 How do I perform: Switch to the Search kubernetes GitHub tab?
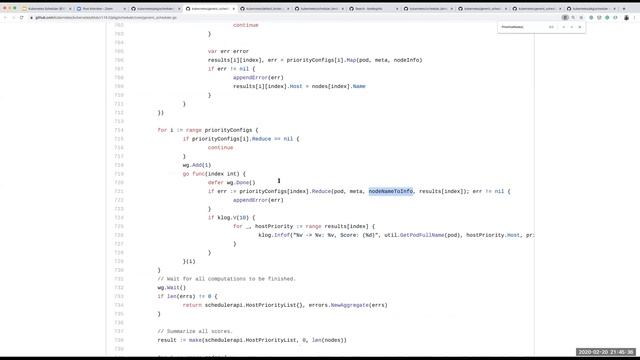click(373, 9)
